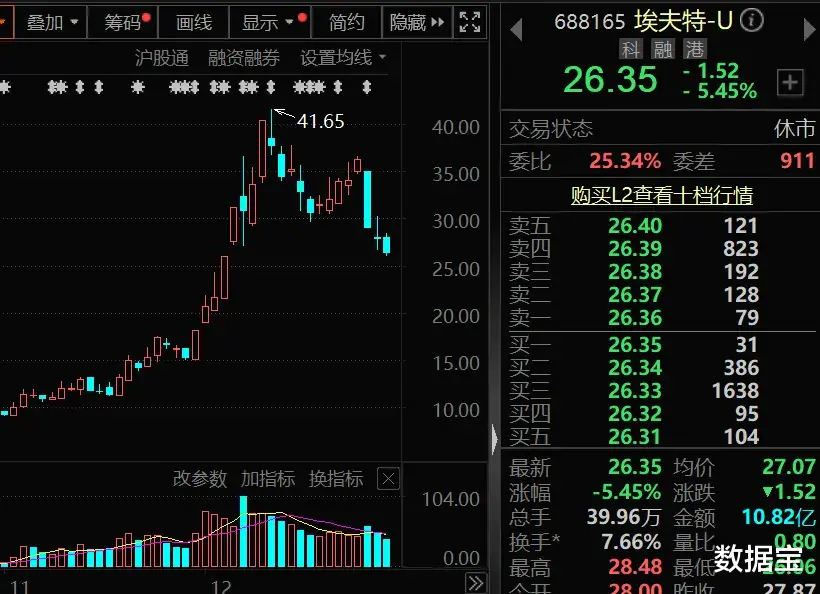Open stock info via the circled i icon

(x=752, y=21)
